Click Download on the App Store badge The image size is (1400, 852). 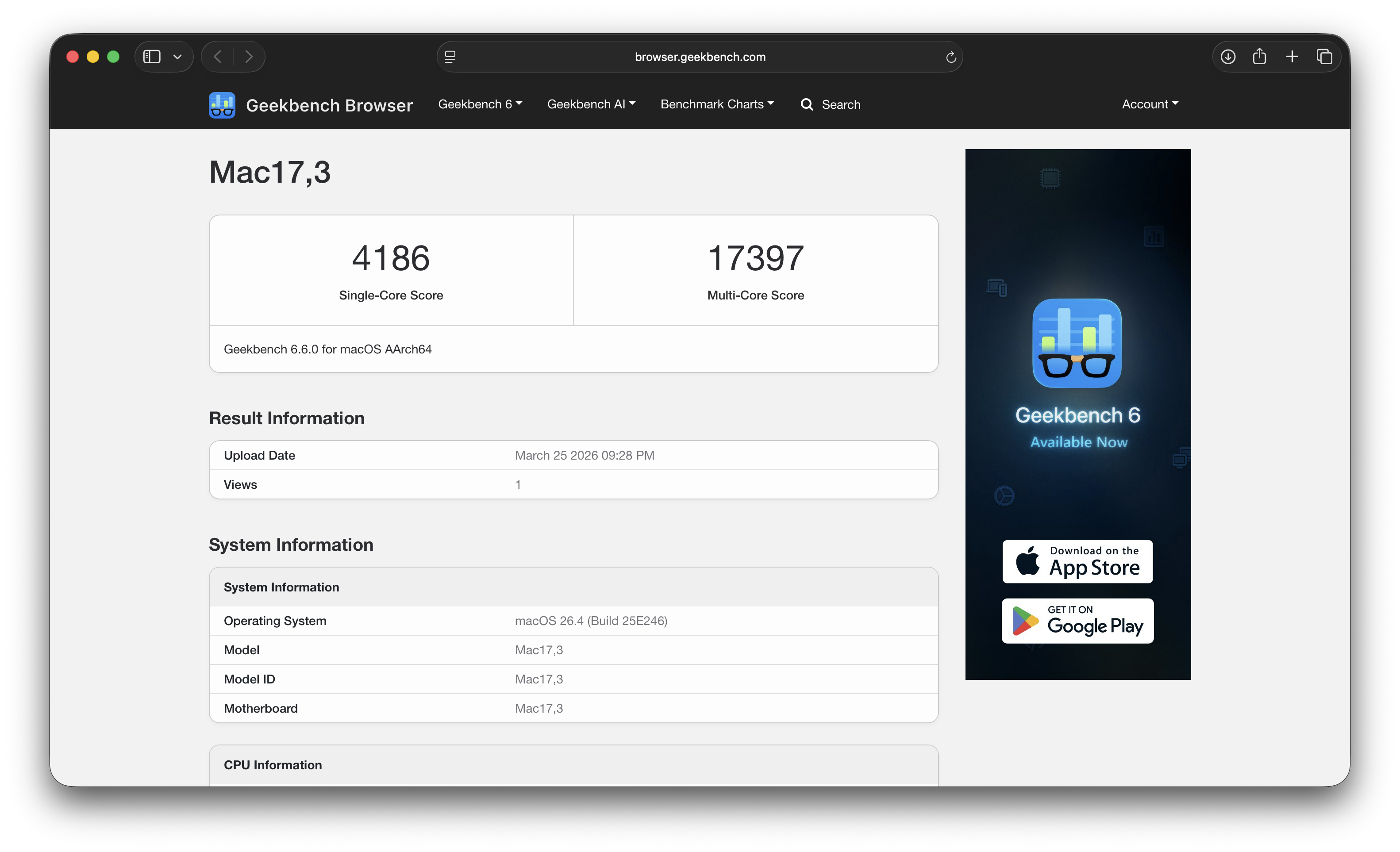click(x=1077, y=561)
